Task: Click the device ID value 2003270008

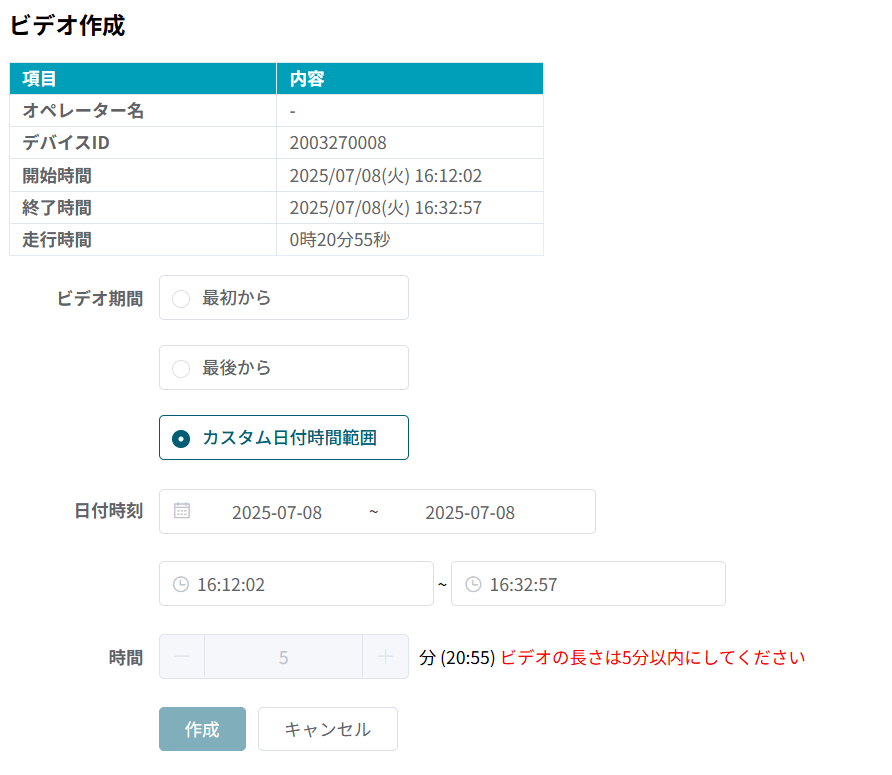Action: click(x=338, y=143)
